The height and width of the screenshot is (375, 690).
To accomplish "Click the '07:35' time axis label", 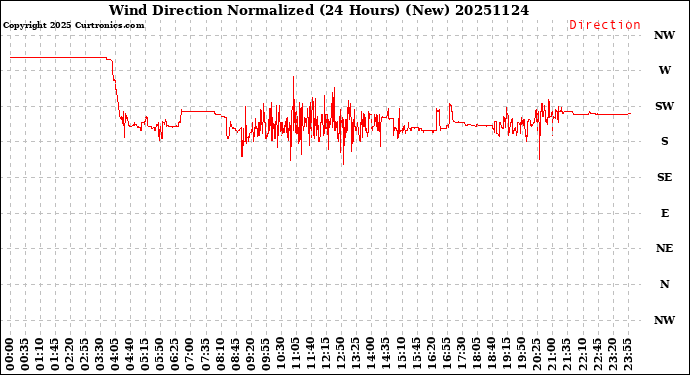I will [x=205, y=355].
